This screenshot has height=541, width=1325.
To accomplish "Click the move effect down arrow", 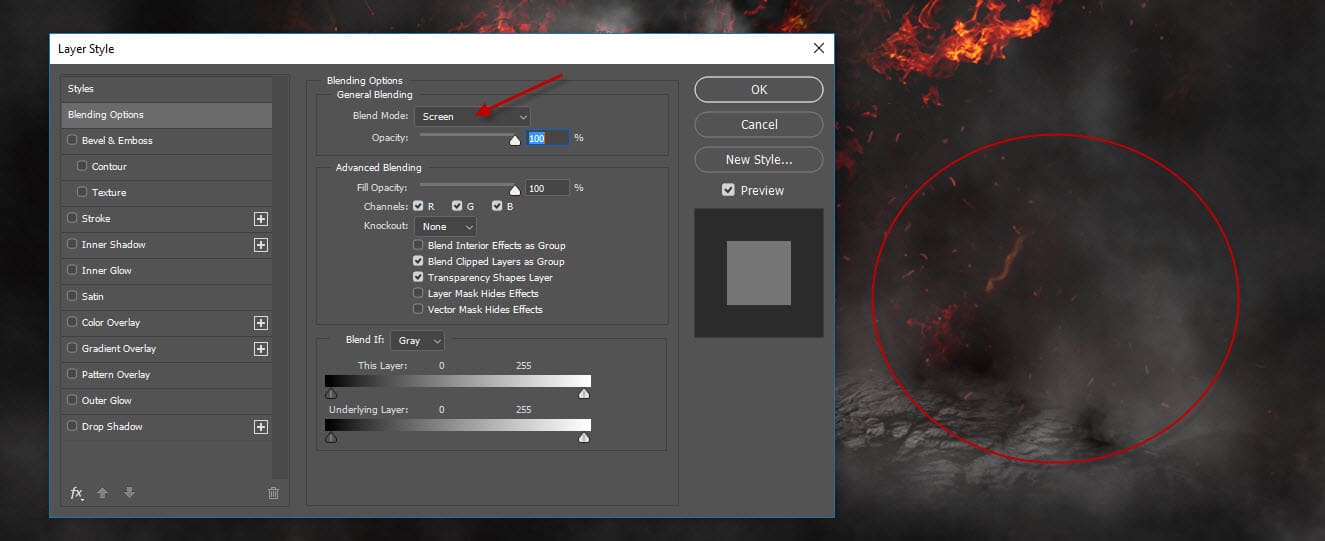I will pyautogui.click(x=128, y=493).
